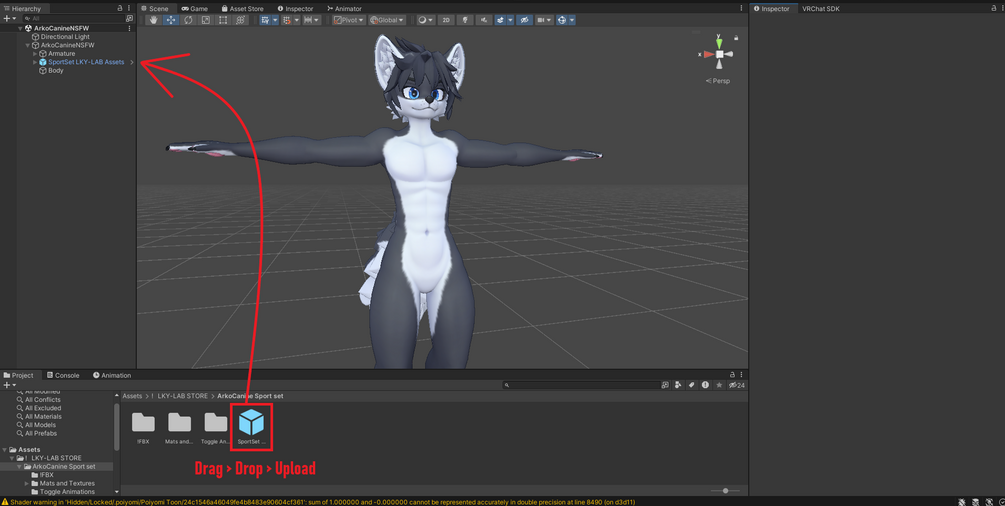Toggle 2D view mode

point(446,20)
